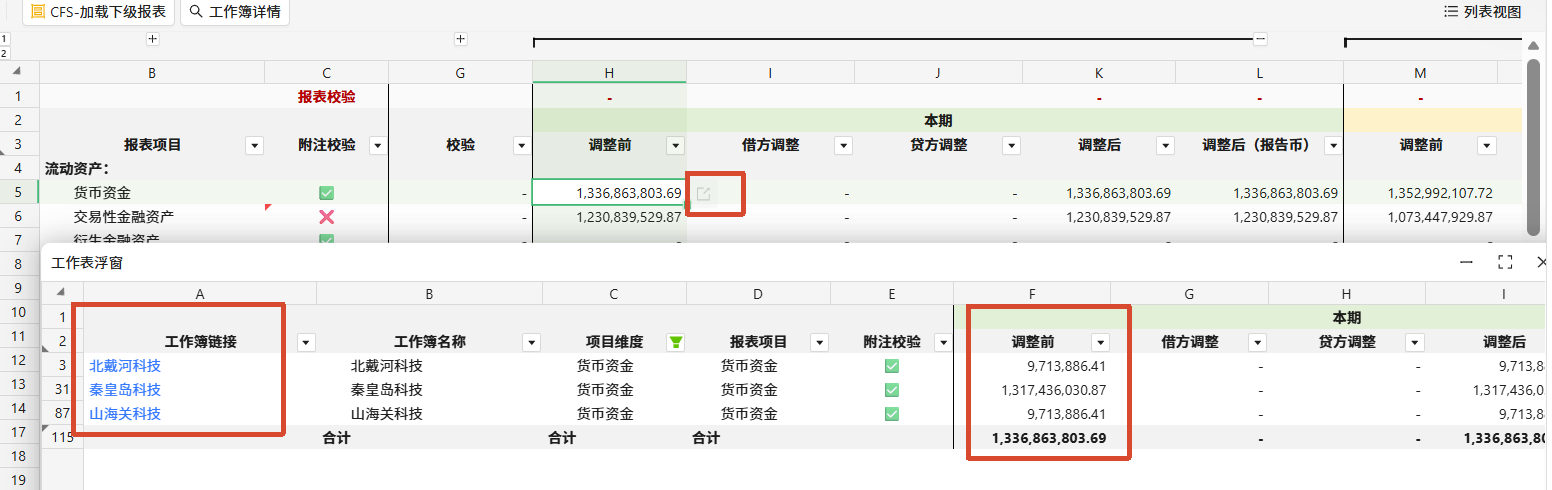Screen dimensions: 1552x490
Task: Open 工作簿详情 with the magnifier button
Action: pos(235,12)
